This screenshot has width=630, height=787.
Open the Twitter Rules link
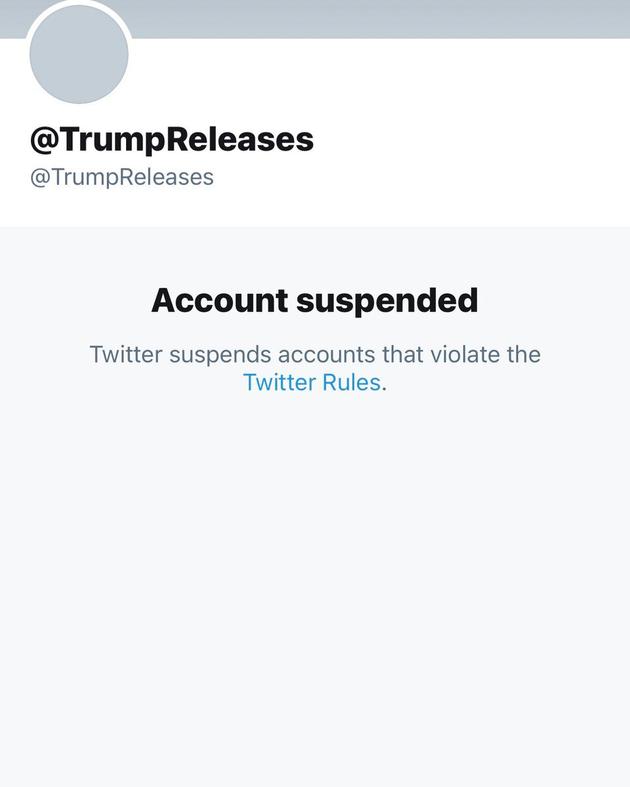pyautogui.click(x=311, y=382)
